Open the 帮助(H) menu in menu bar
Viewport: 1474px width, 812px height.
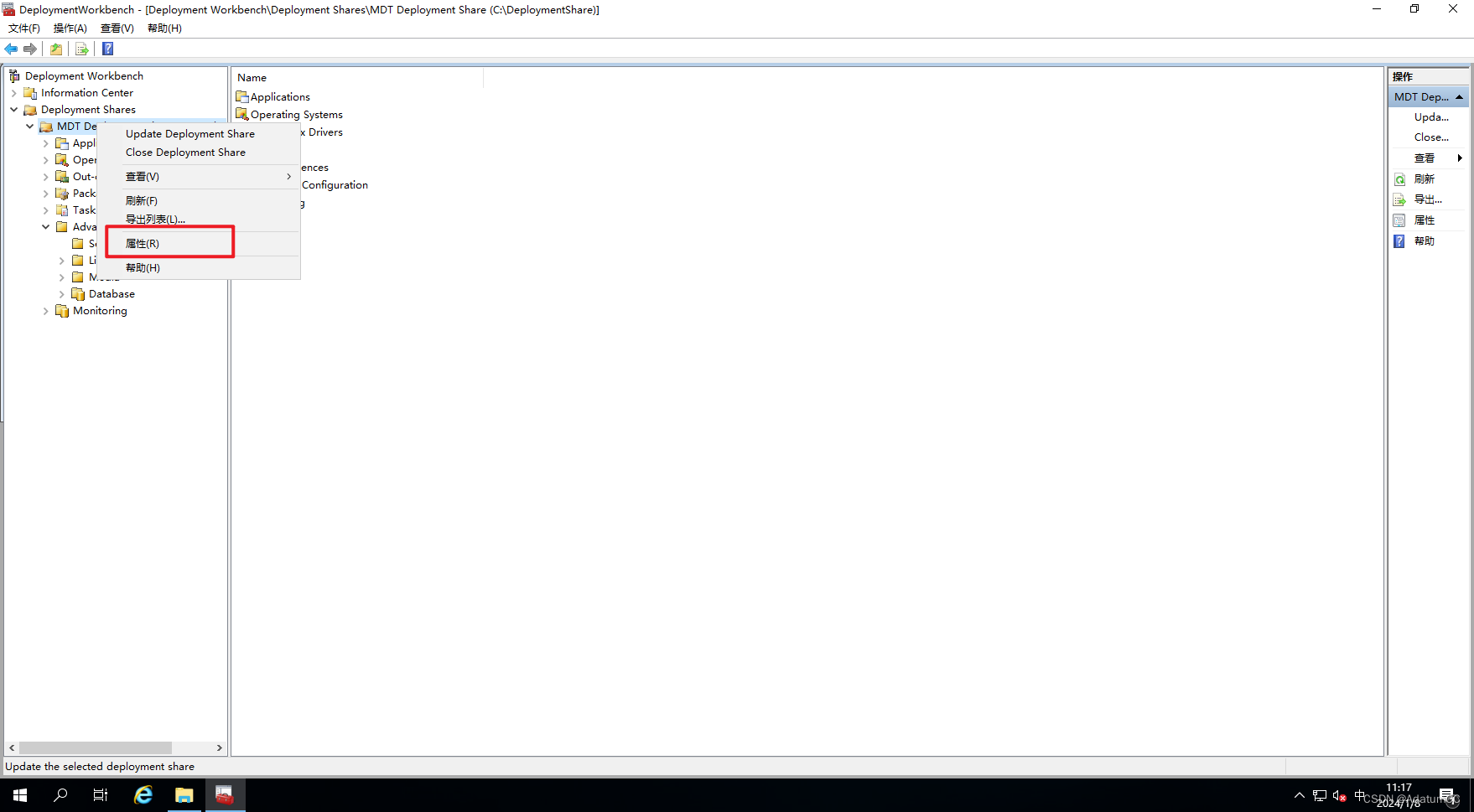[x=164, y=28]
